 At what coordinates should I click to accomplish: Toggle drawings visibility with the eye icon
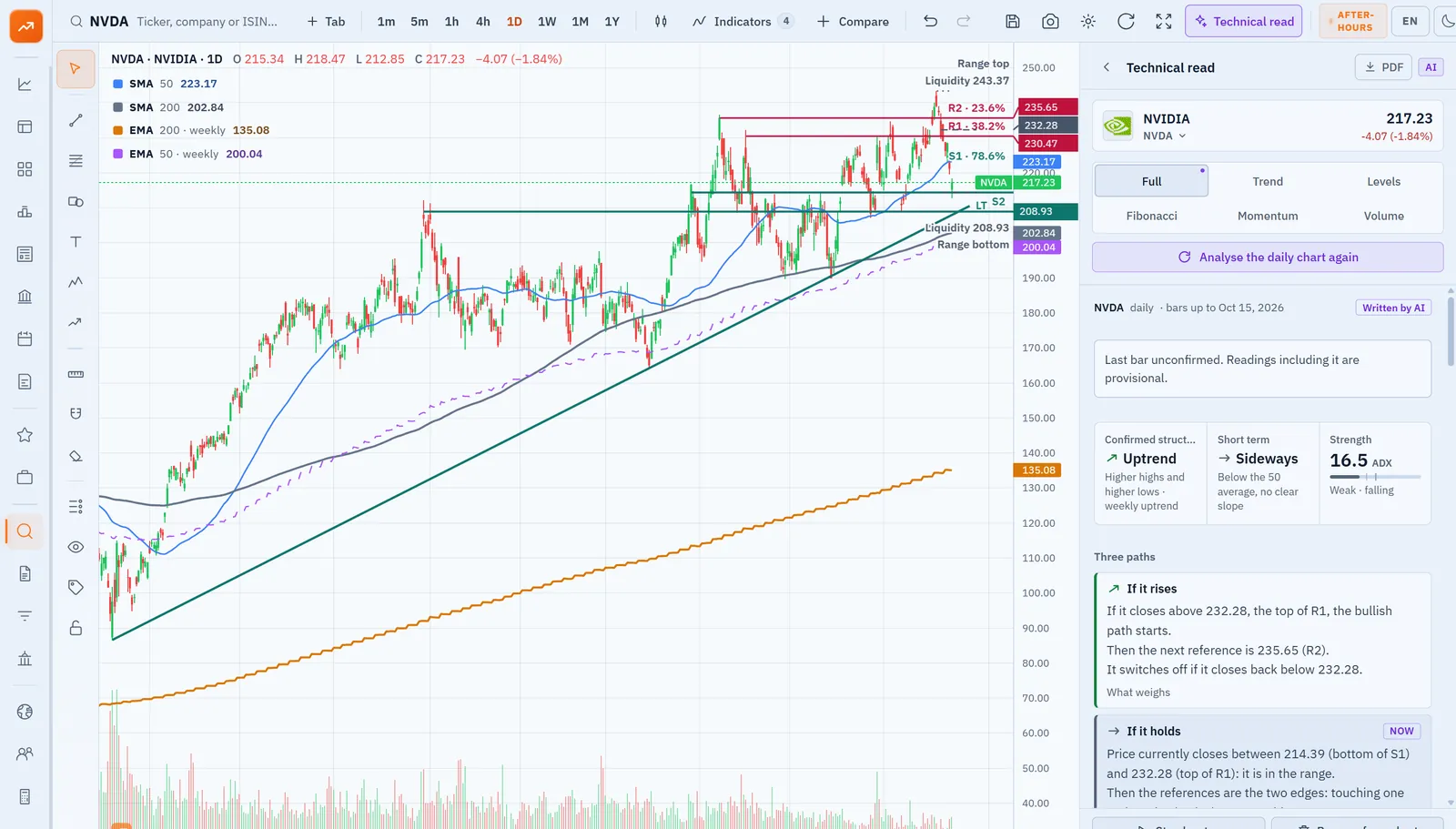(76, 547)
